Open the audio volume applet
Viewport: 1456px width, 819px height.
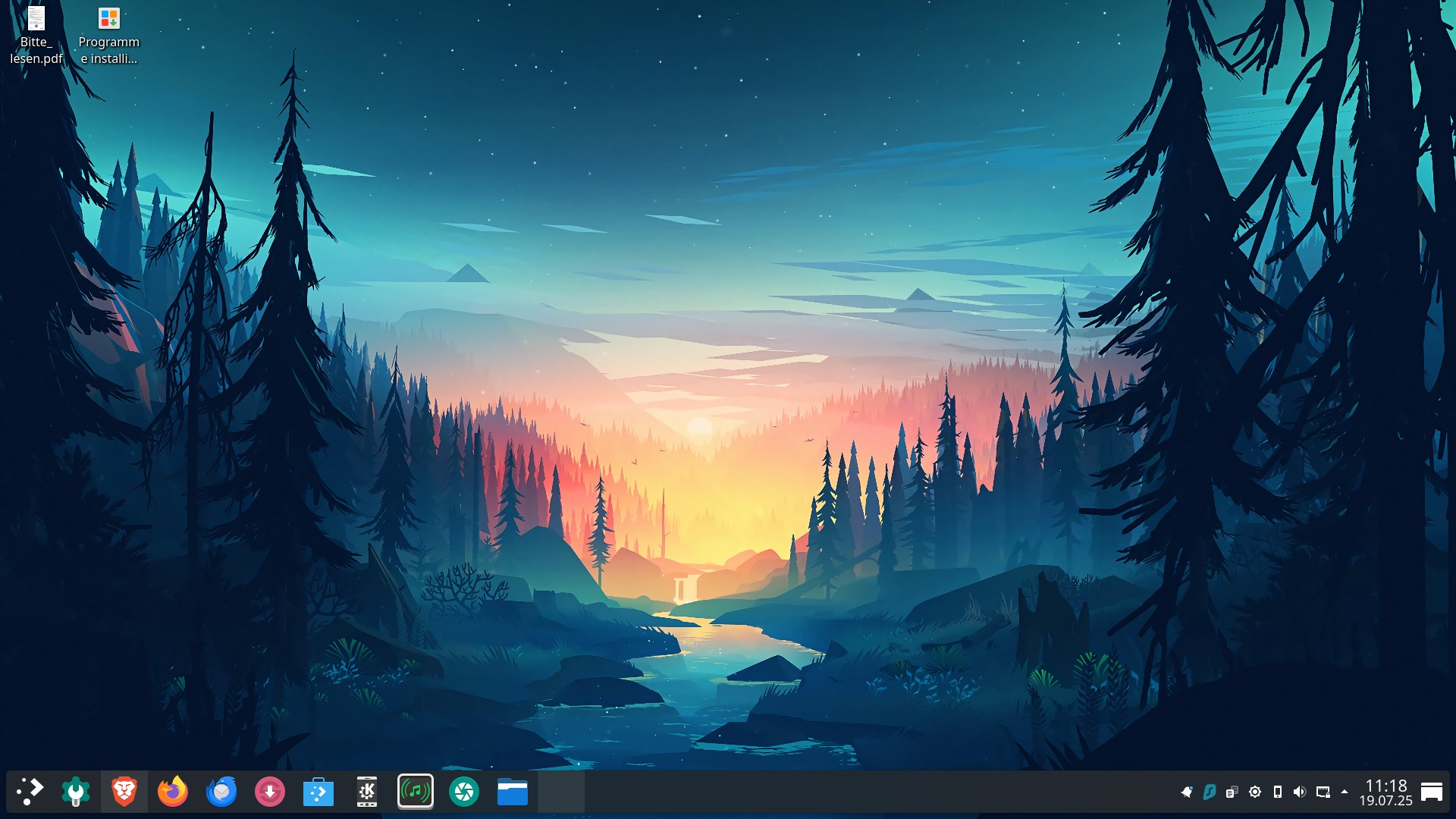[x=1300, y=792]
